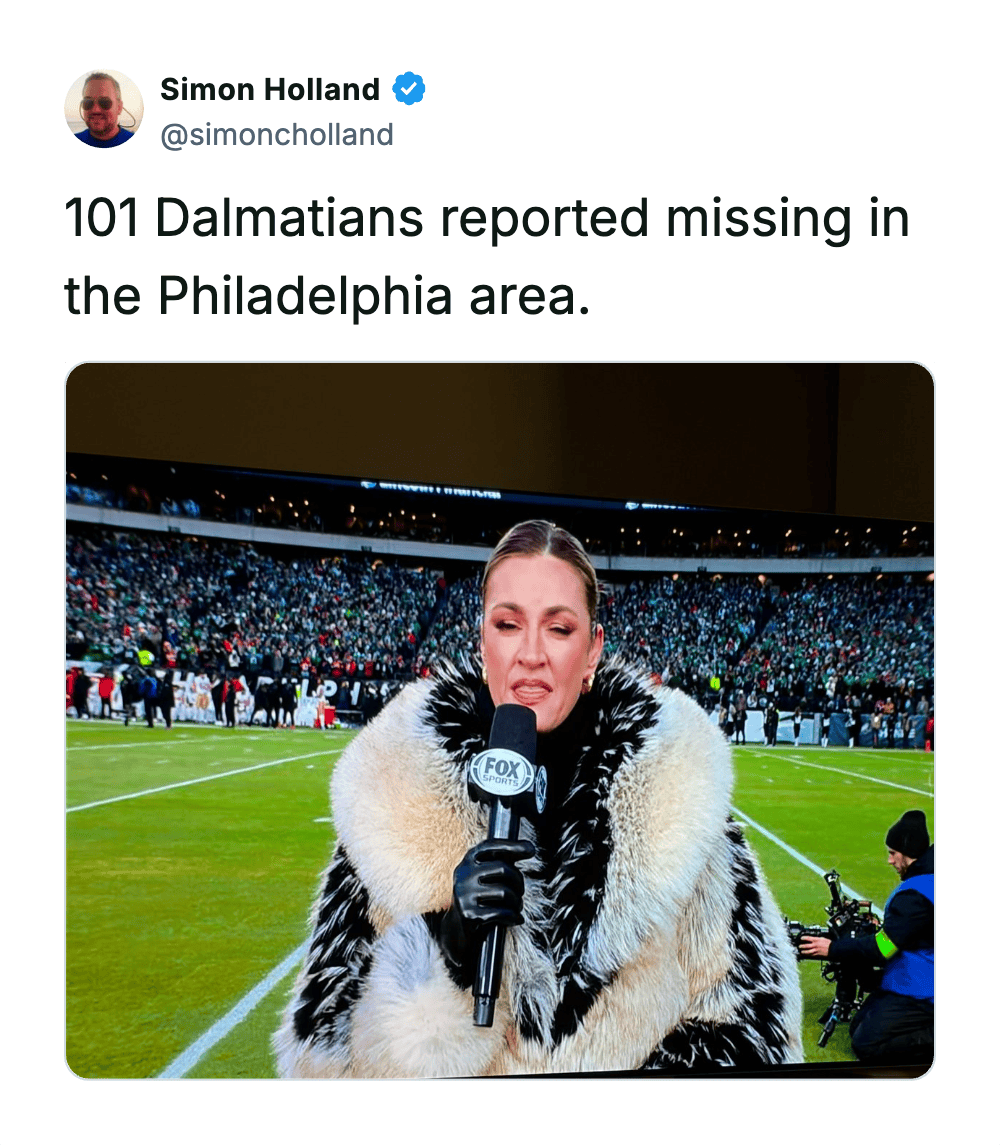
Task: Click the blue verified badge
Action: [408, 89]
